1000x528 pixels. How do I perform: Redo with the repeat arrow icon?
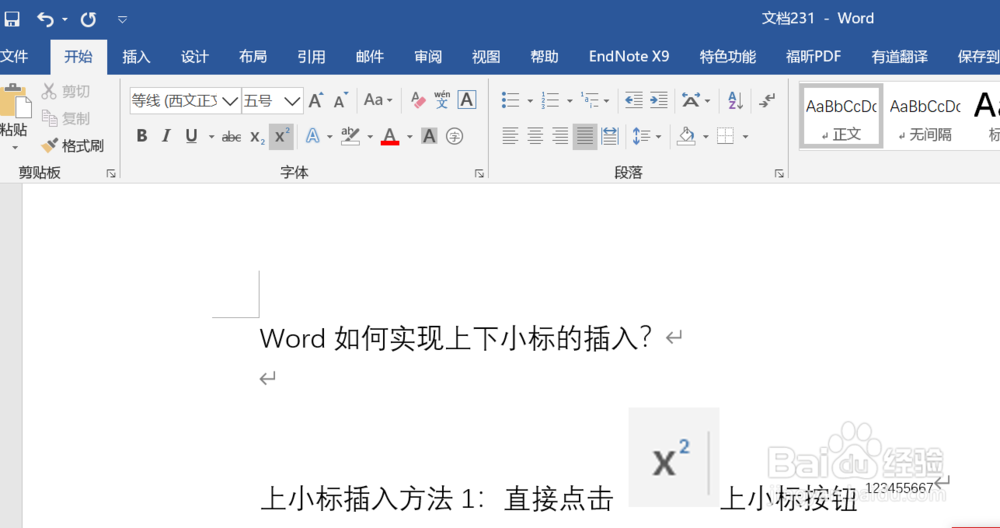click(x=88, y=19)
